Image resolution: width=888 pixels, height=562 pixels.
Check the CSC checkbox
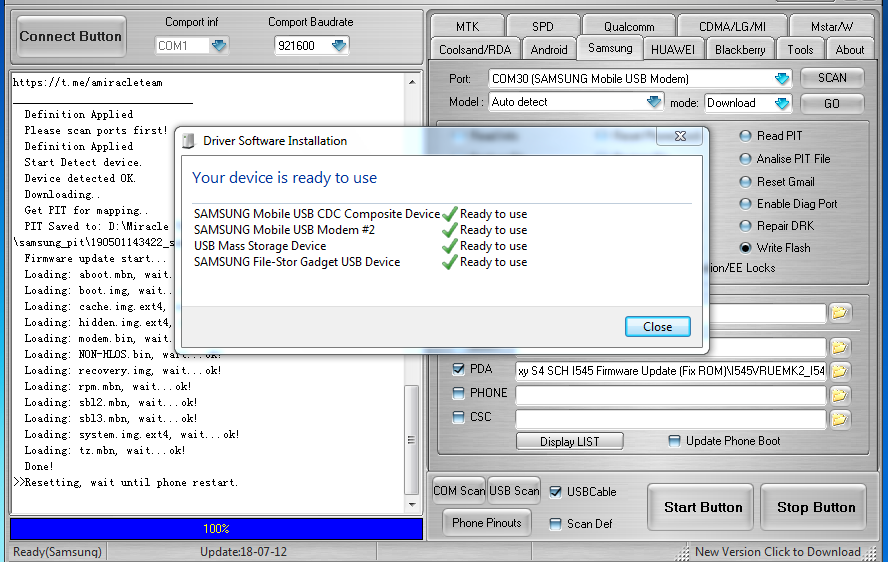coord(459,417)
